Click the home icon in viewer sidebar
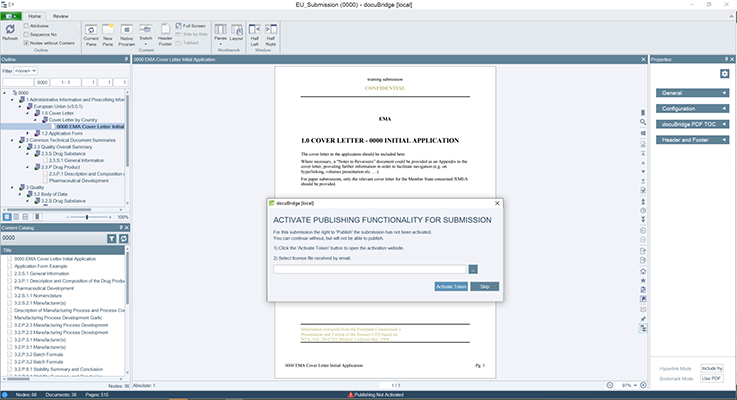The image size is (737, 400). pos(643,271)
